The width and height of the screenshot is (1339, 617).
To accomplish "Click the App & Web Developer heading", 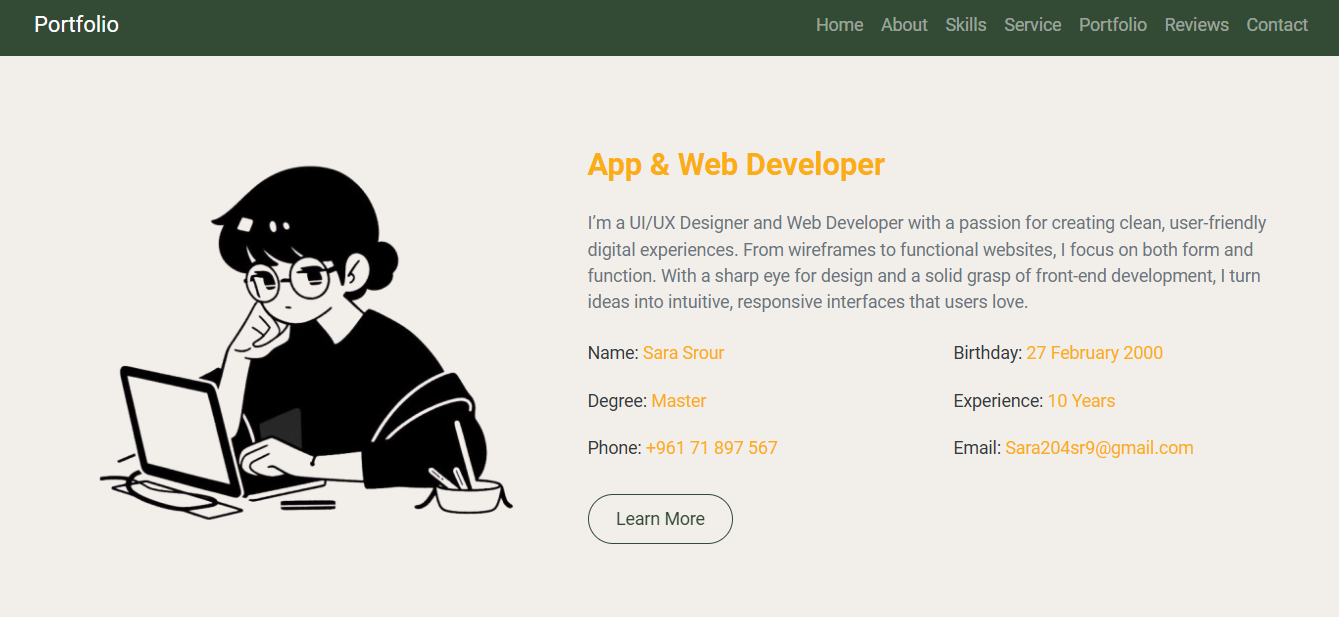I will click(735, 165).
